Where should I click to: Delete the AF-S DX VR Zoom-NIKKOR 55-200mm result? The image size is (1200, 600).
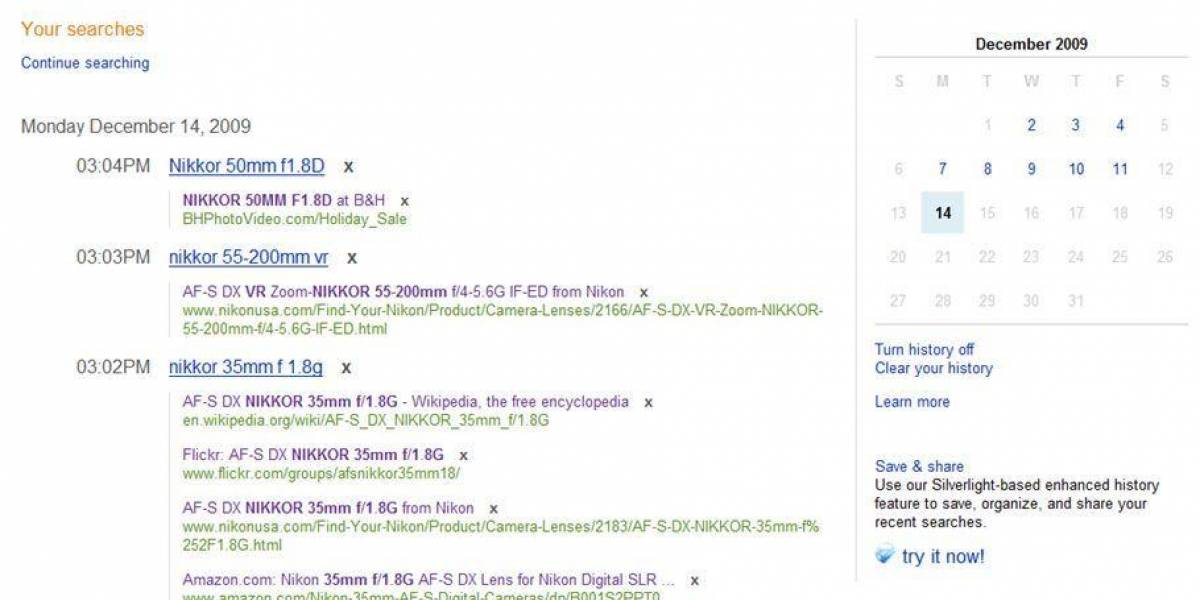point(644,293)
